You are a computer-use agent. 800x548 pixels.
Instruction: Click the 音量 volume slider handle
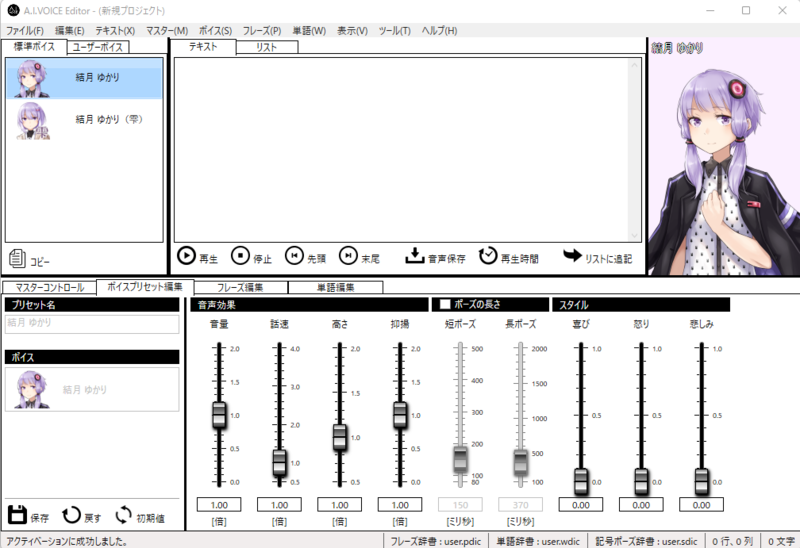[219, 415]
